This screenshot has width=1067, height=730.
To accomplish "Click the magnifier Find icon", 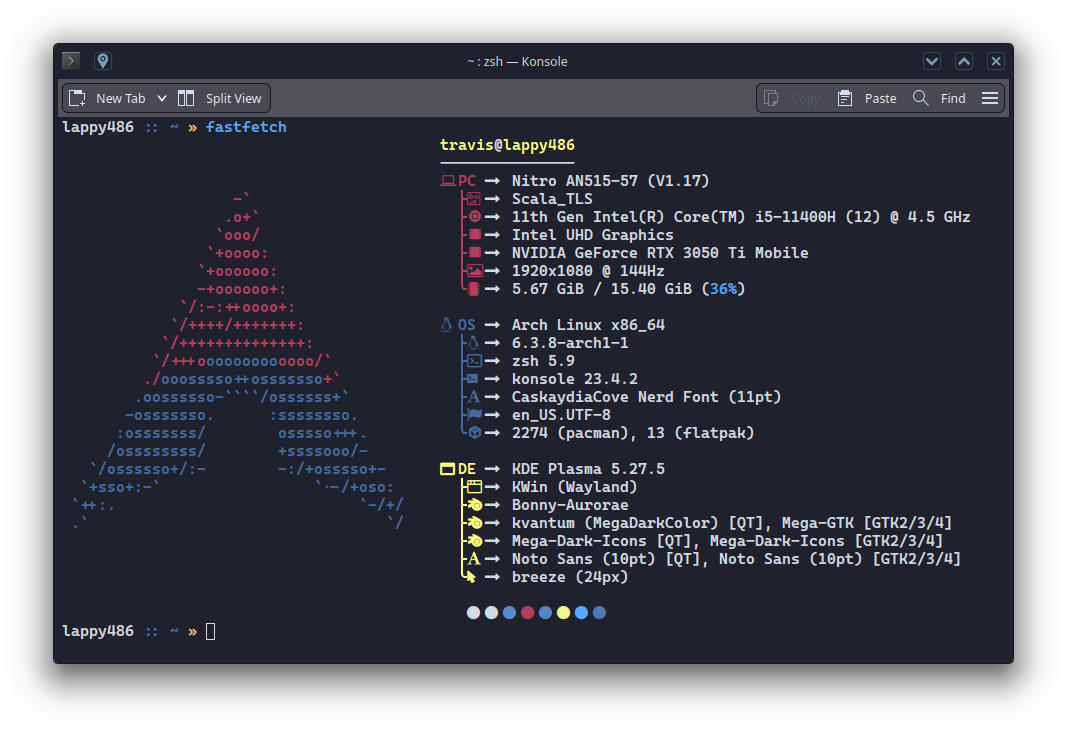I will click(x=920, y=98).
